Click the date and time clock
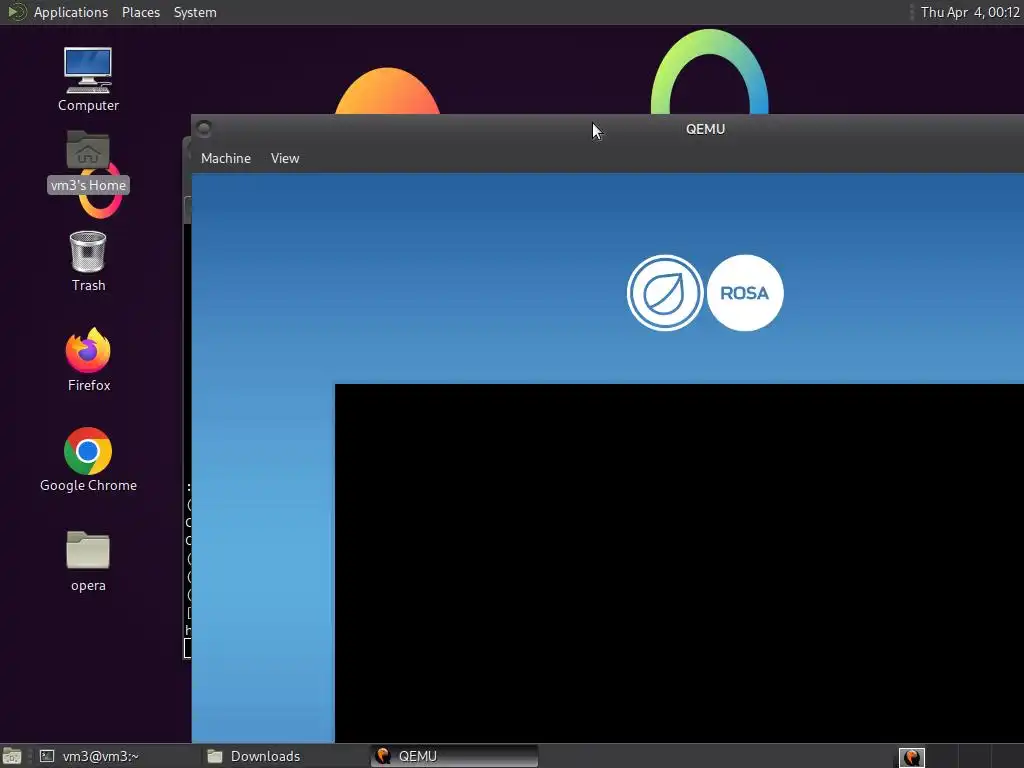Screen dimensions: 1024x768 (970, 12)
